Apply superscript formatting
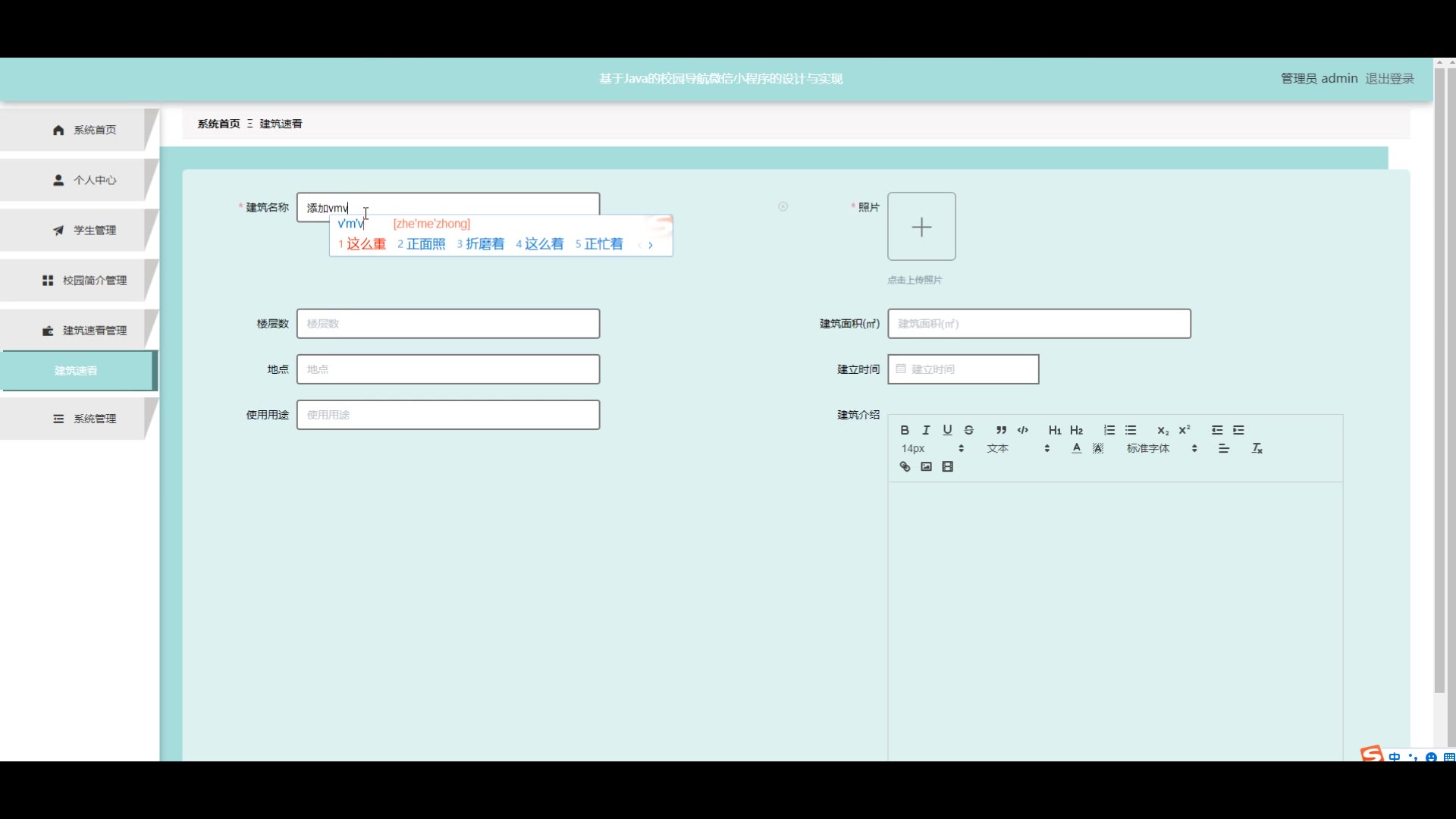Screen dimensions: 1456x819 tap(1185, 430)
